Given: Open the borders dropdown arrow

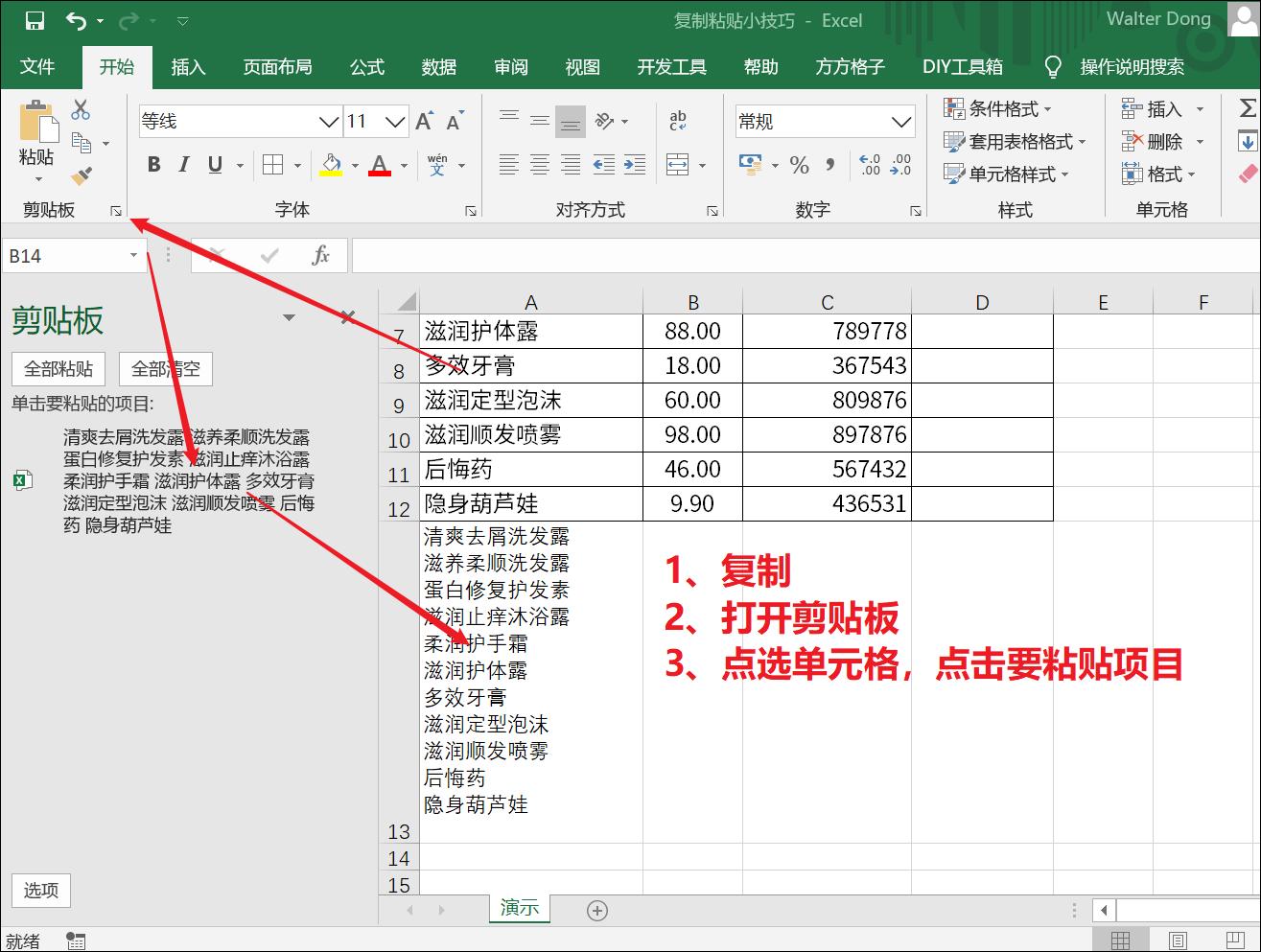Looking at the screenshot, I should pyautogui.click(x=296, y=164).
